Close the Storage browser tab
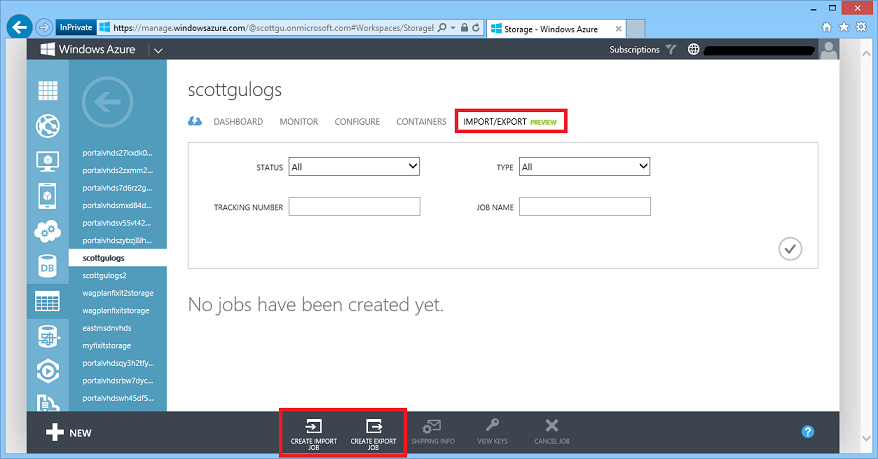 pyautogui.click(x=618, y=29)
